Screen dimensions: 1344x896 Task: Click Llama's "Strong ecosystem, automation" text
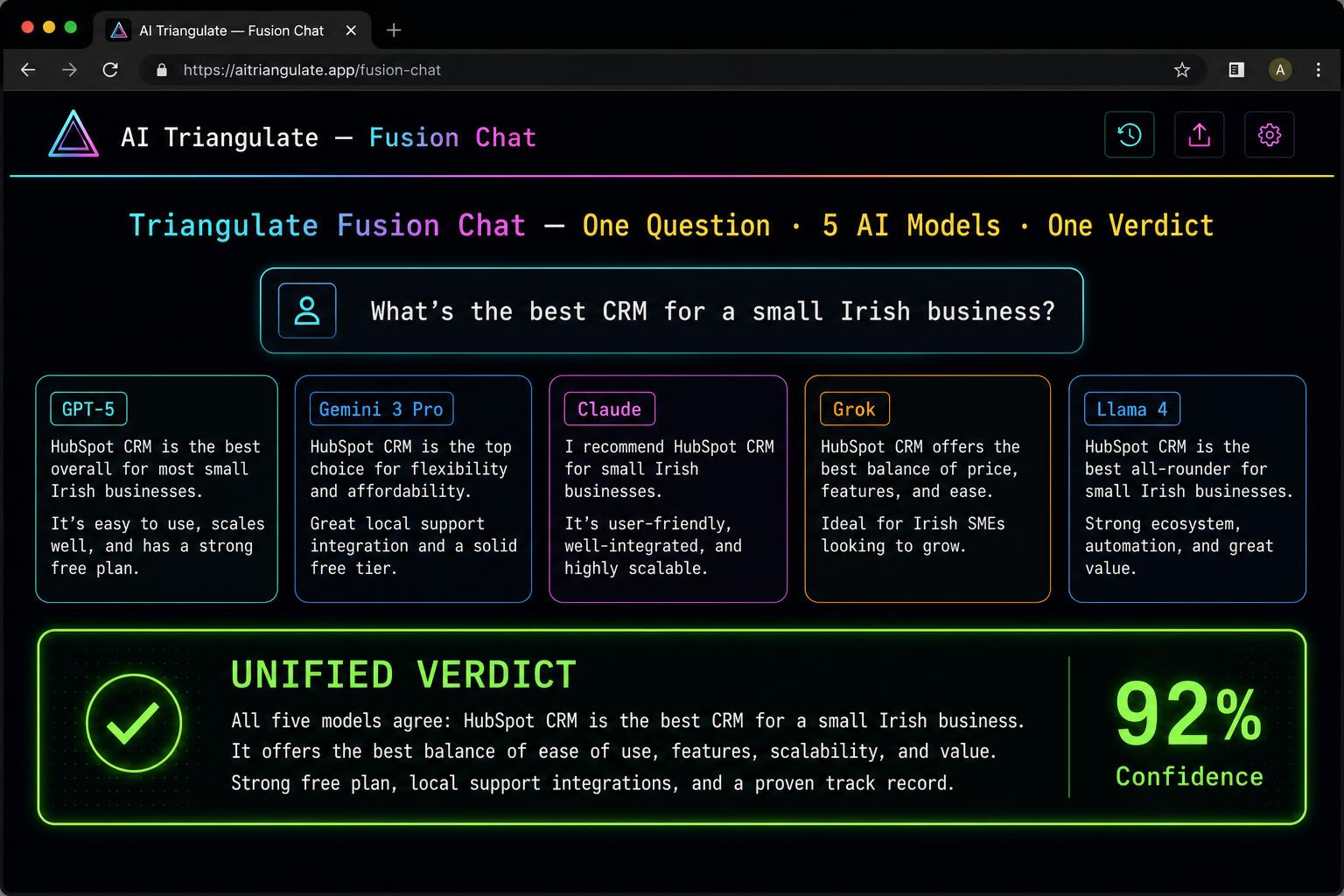1163,535
